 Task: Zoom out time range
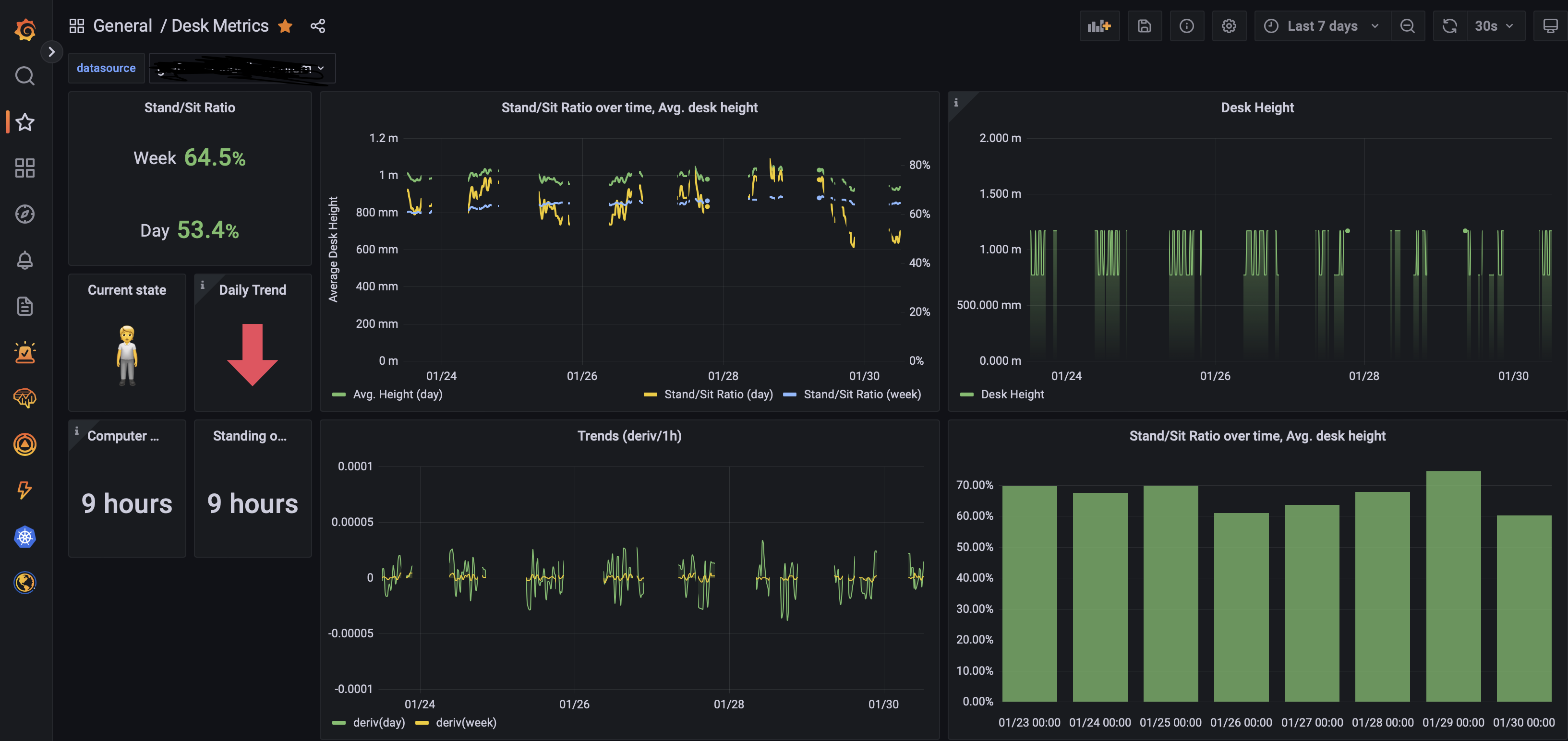(x=1407, y=26)
